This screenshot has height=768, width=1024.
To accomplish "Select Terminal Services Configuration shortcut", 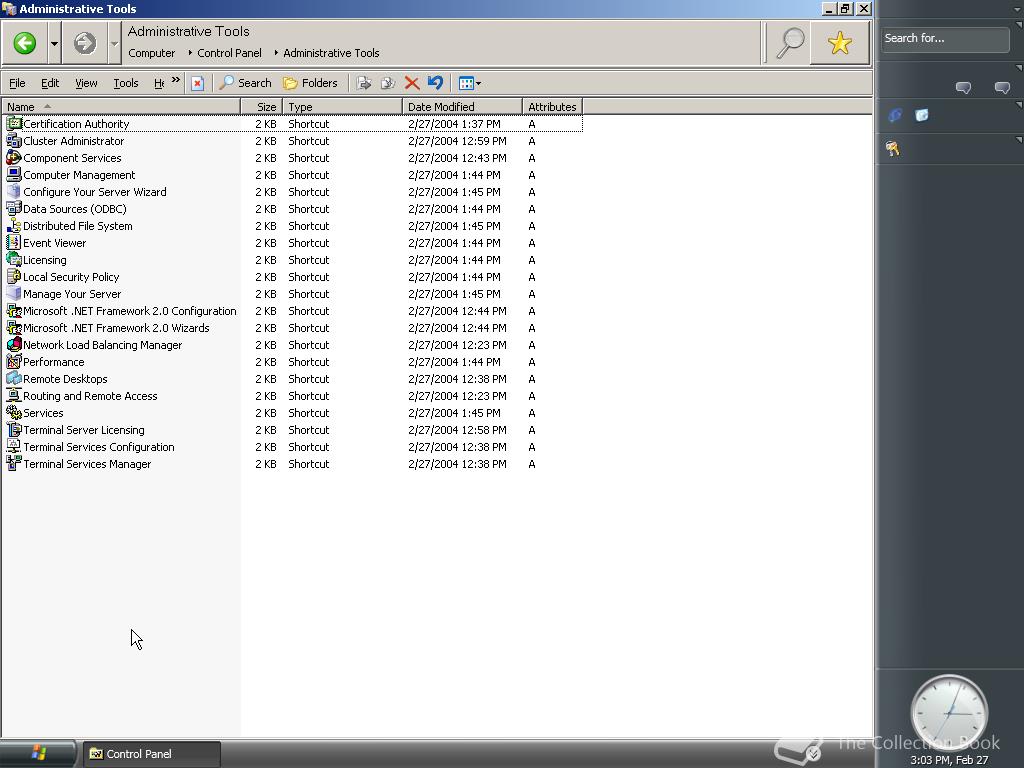I will tap(99, 447).
